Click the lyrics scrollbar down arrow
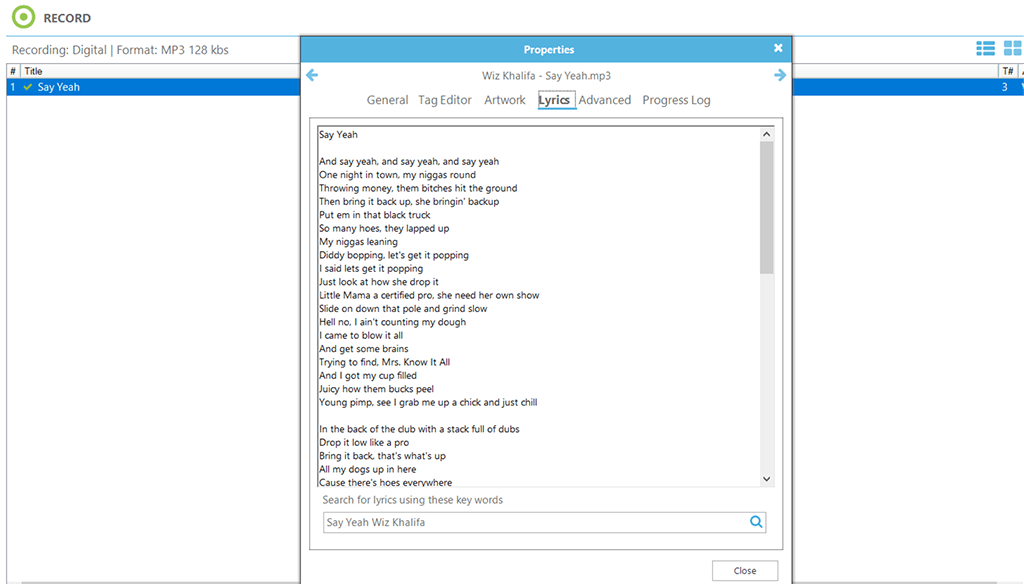Image resolution: width=1024 pixels, height=584 pixels. click(x=767, y=479)
